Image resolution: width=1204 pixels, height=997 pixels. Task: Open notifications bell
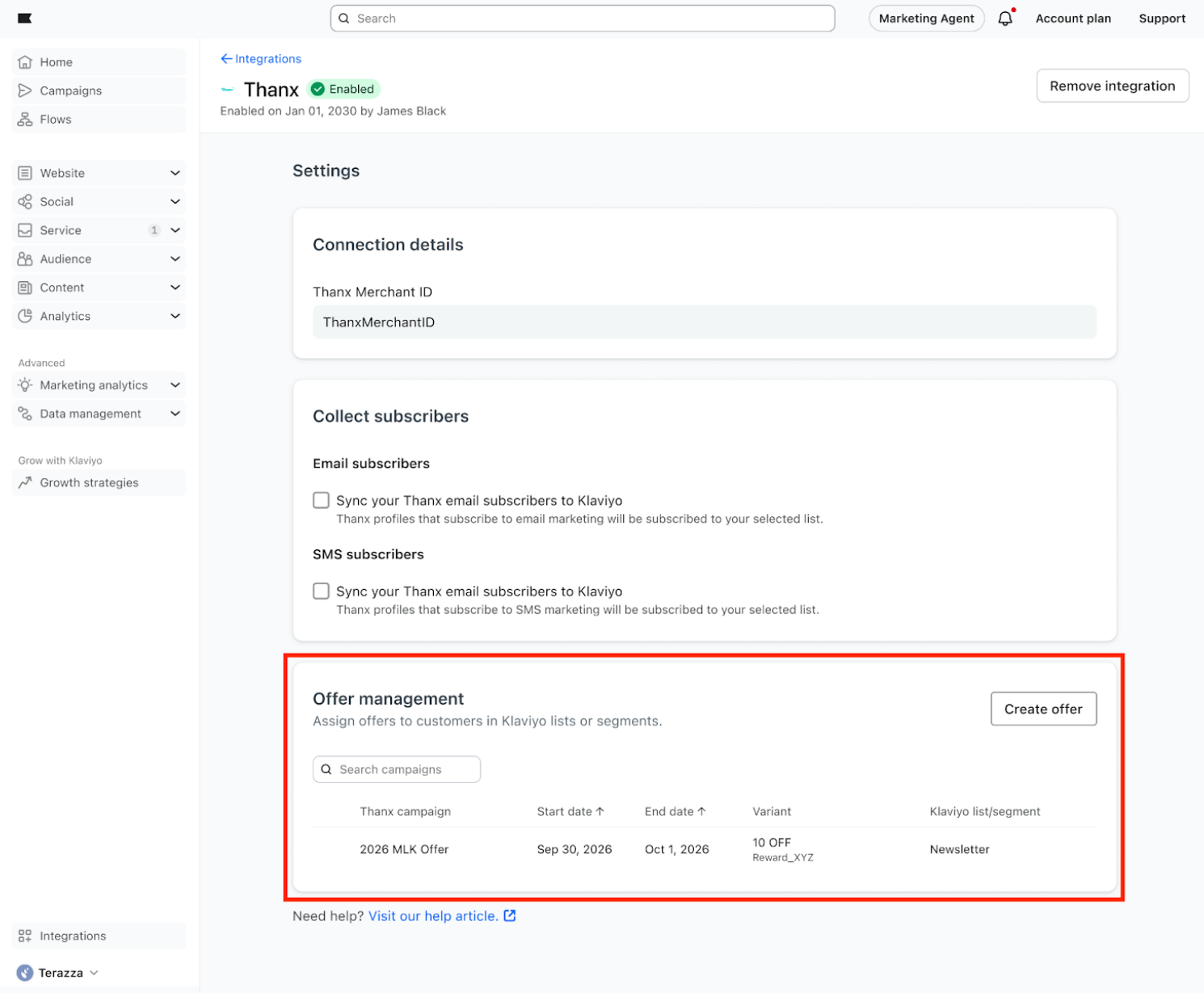(1005, 19)
